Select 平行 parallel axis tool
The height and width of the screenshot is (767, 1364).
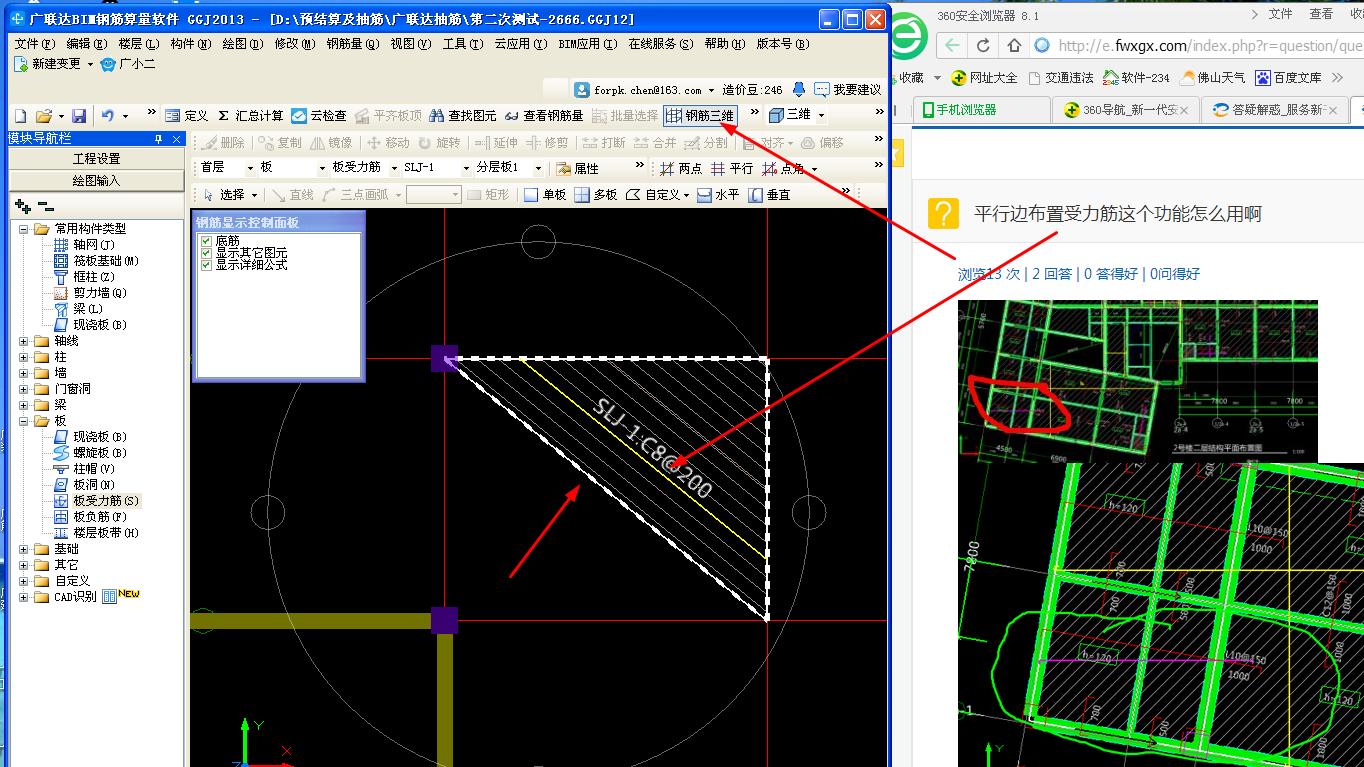(x=732, y=169)
